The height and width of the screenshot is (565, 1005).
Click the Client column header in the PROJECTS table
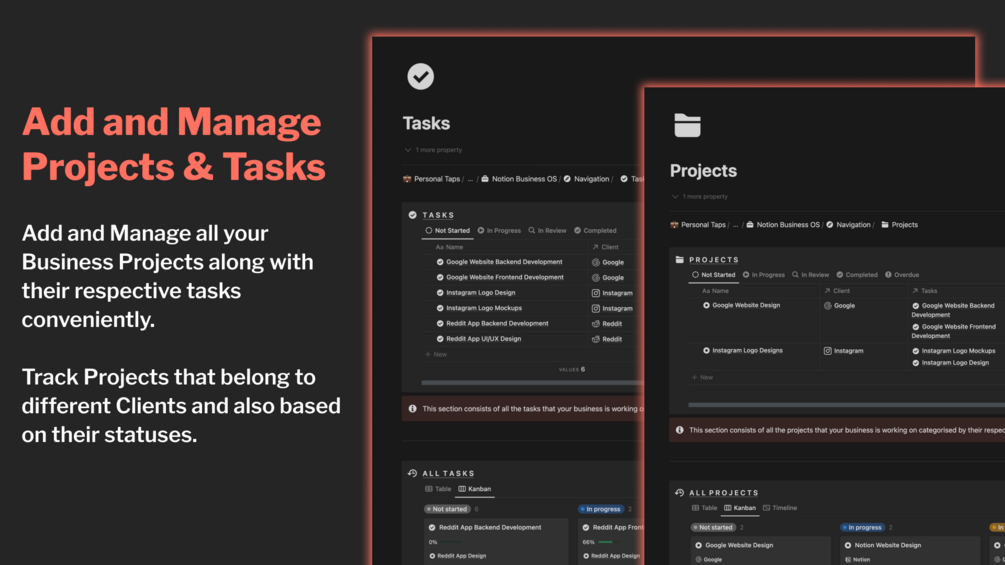point(837,291)
